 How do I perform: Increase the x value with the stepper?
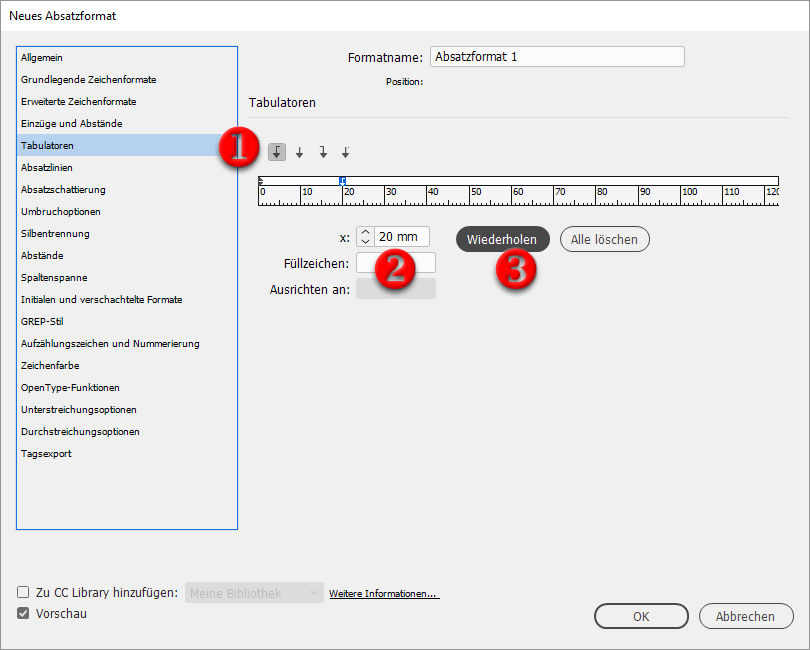[x=365, y=233]
